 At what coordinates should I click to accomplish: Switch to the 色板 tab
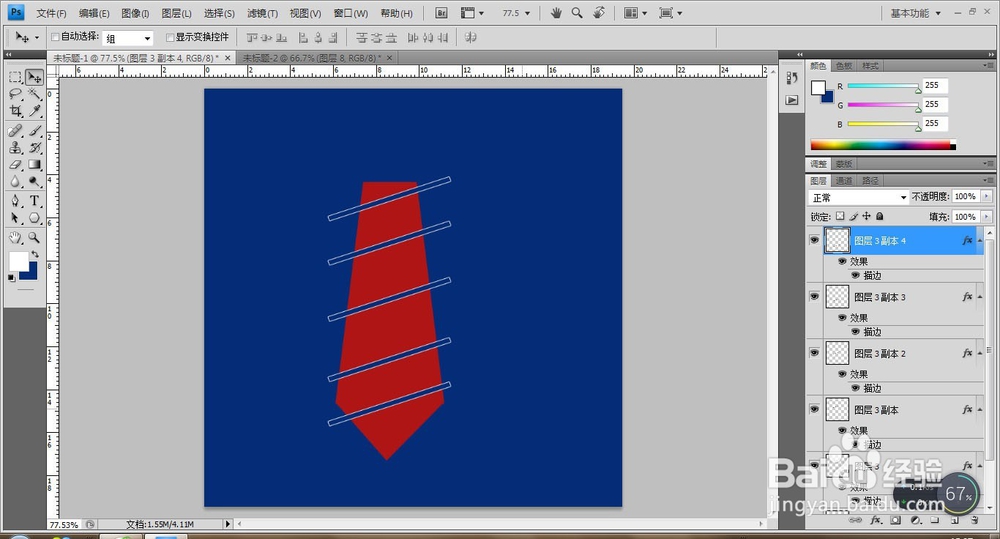pos(844,66)
